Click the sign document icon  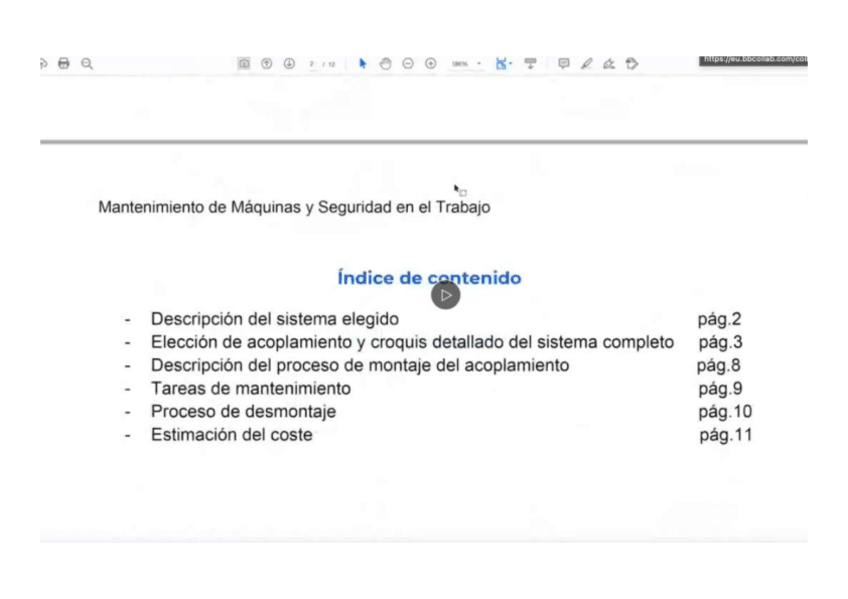pos(608,63)
